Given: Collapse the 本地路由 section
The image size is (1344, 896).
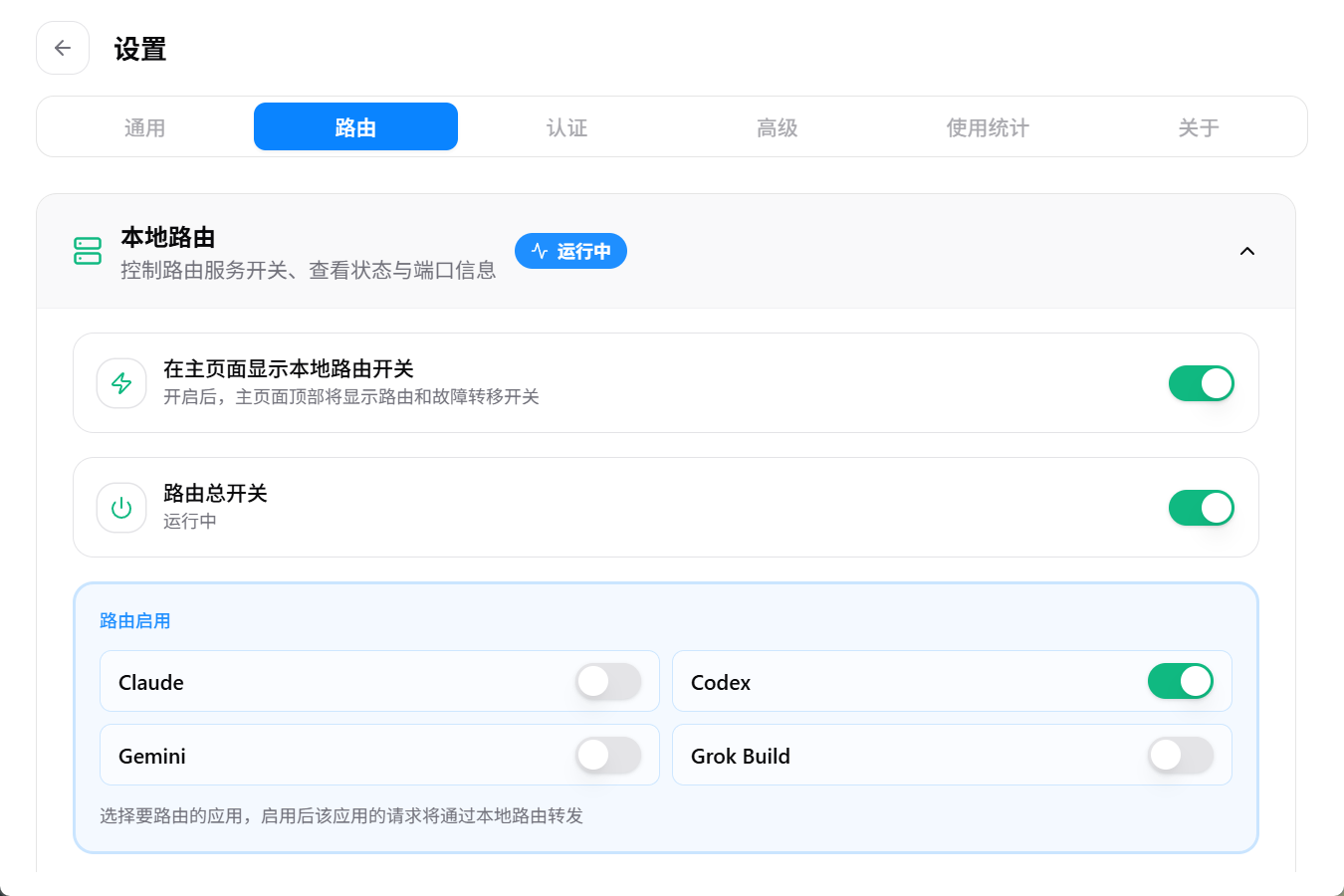Looking at the screenshot, I should (1247, 251).
